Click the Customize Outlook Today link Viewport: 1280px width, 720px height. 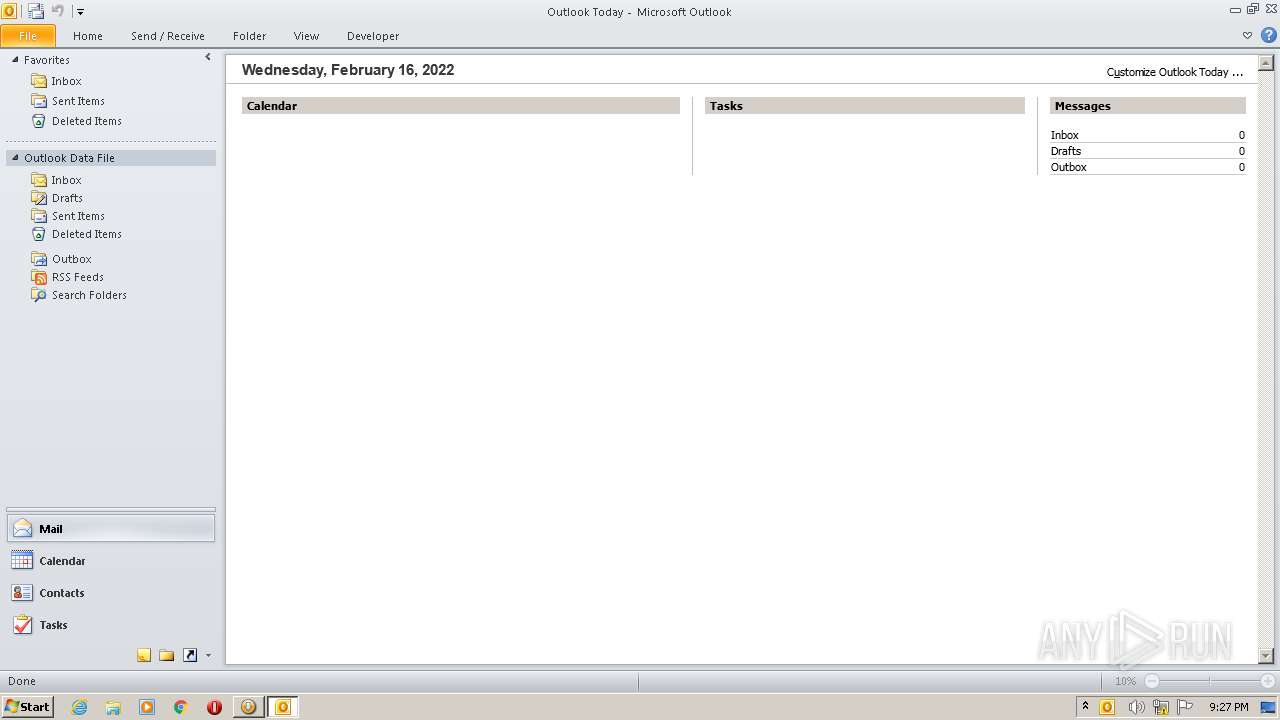[x=1175, y=72]
